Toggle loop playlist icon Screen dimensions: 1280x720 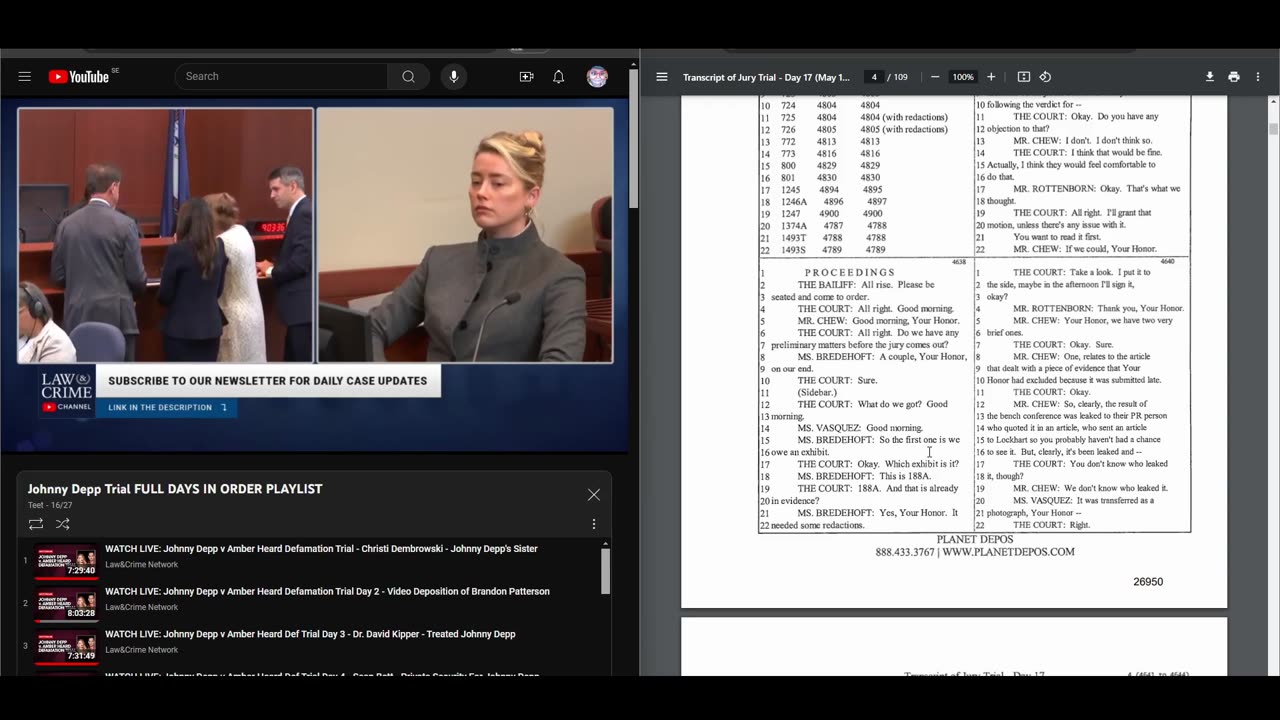coord(36,524)
